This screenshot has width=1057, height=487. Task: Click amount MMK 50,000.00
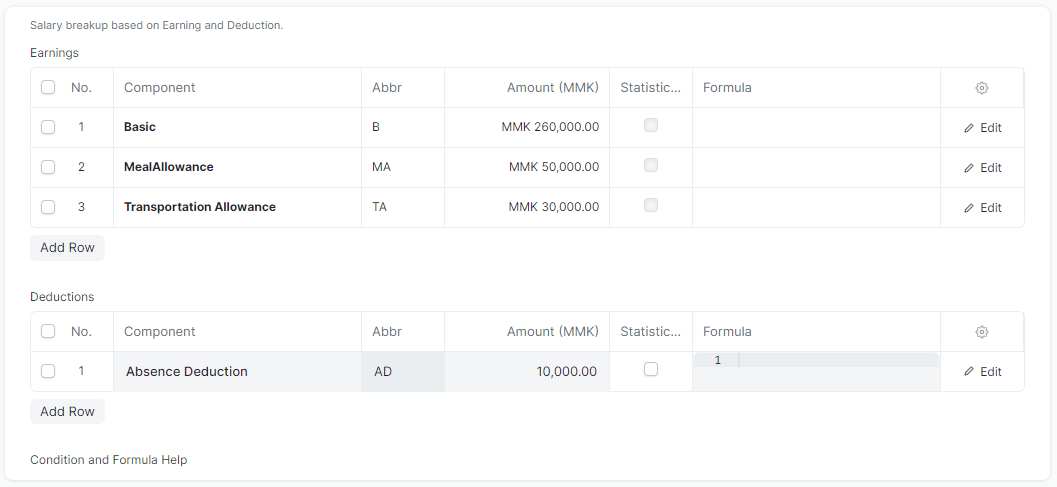pos(553,167)
